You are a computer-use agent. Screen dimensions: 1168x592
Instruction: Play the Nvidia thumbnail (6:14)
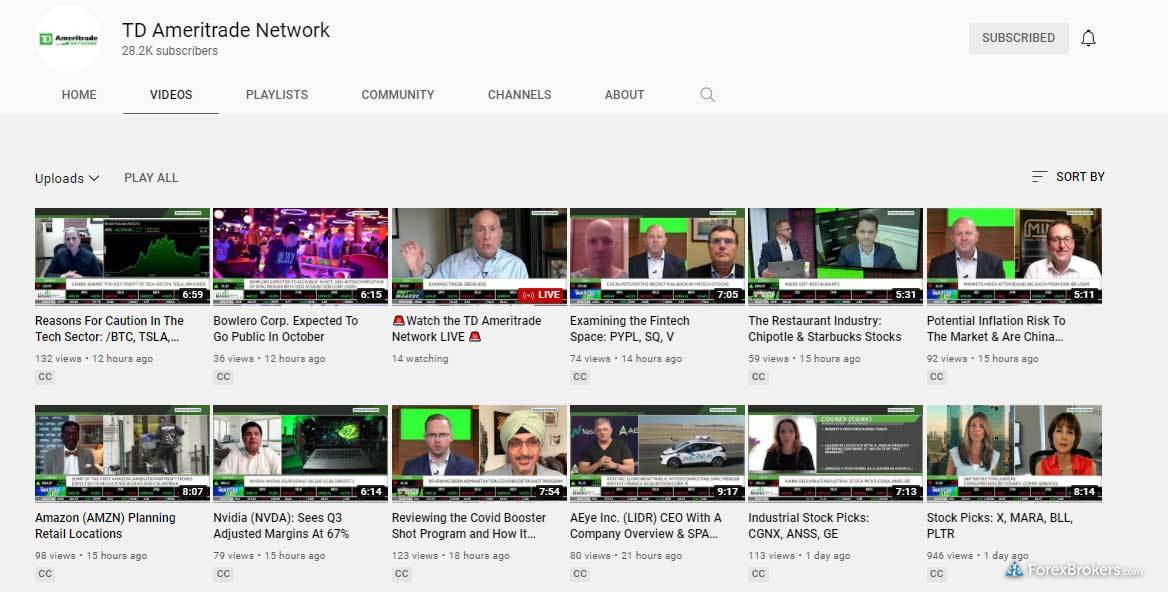pyautogui.click(x=300, y=453)
